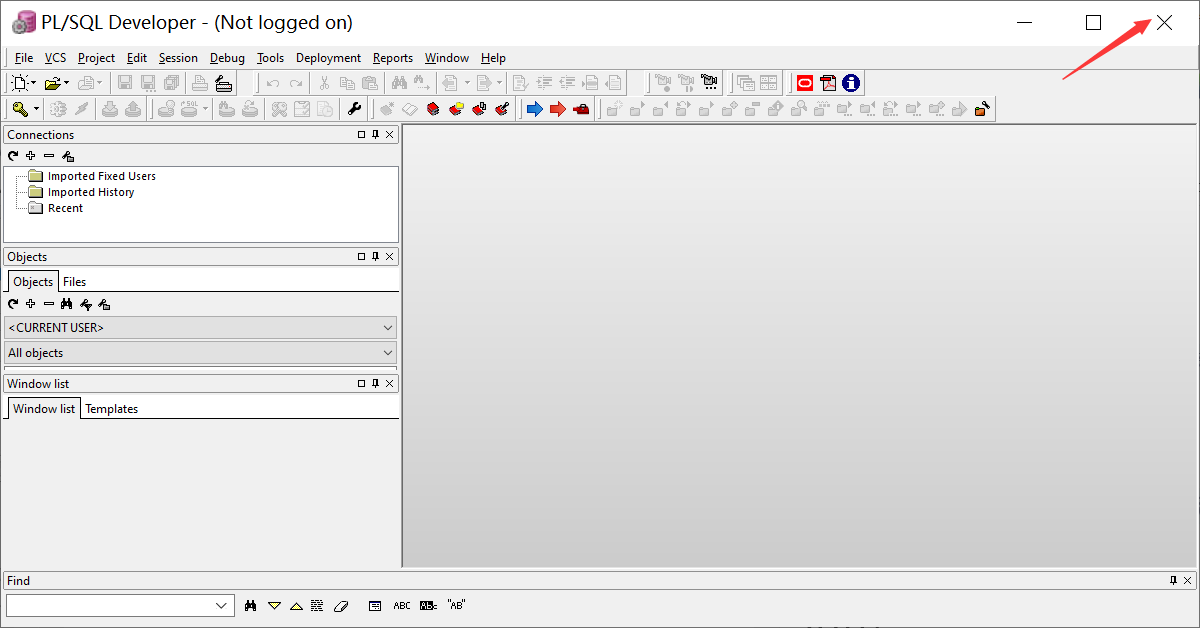
Task: Pin the Connections panel
Action: 376,135
